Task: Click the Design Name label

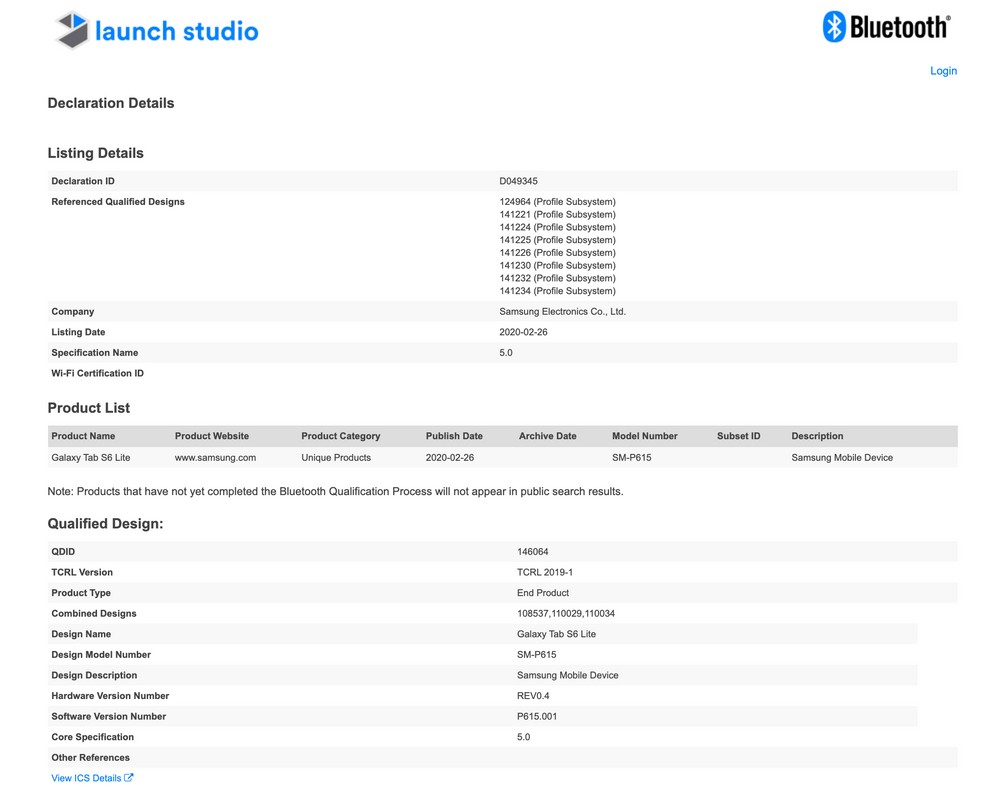Action: pyautogui.click(x=81, y=634)
